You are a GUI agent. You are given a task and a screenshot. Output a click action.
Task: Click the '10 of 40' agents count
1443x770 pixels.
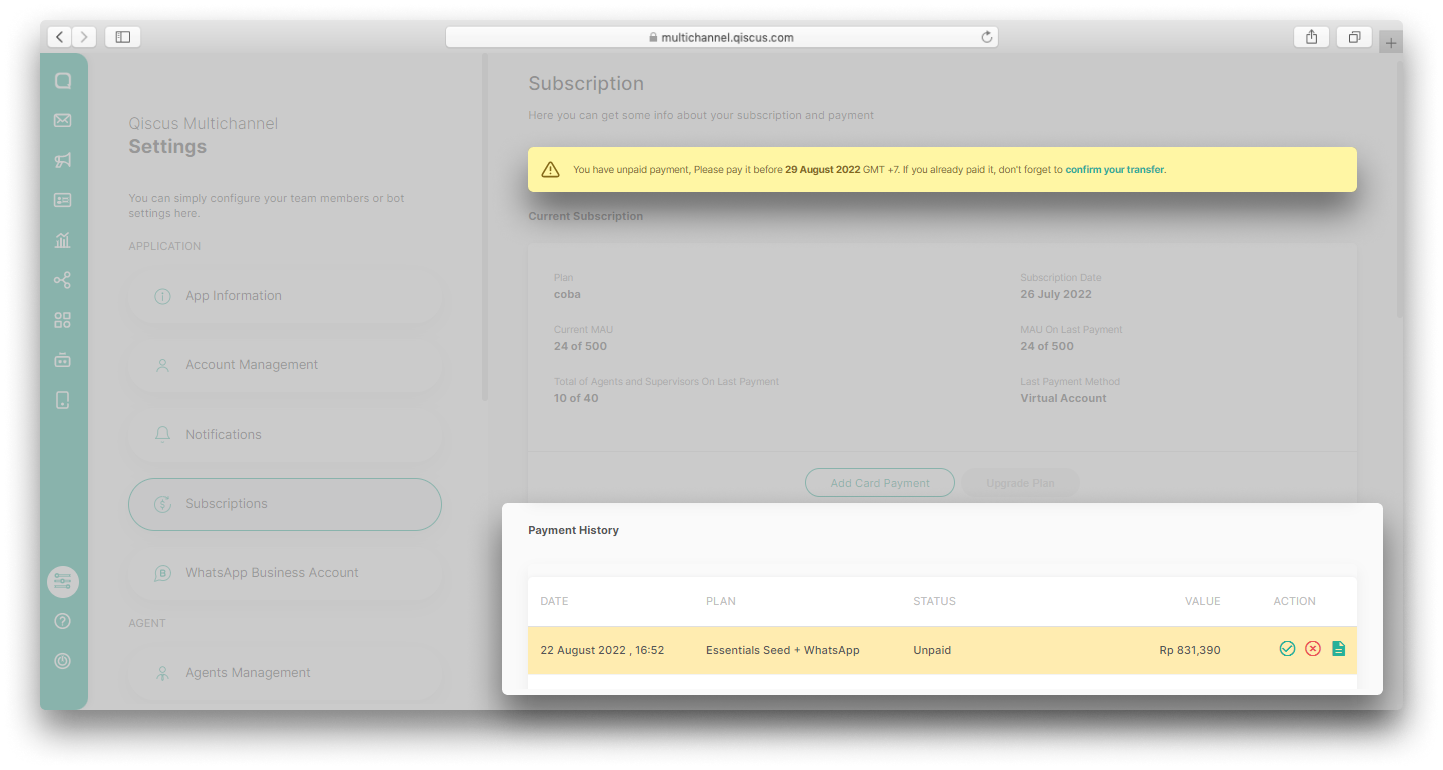[x=576, y=398]
